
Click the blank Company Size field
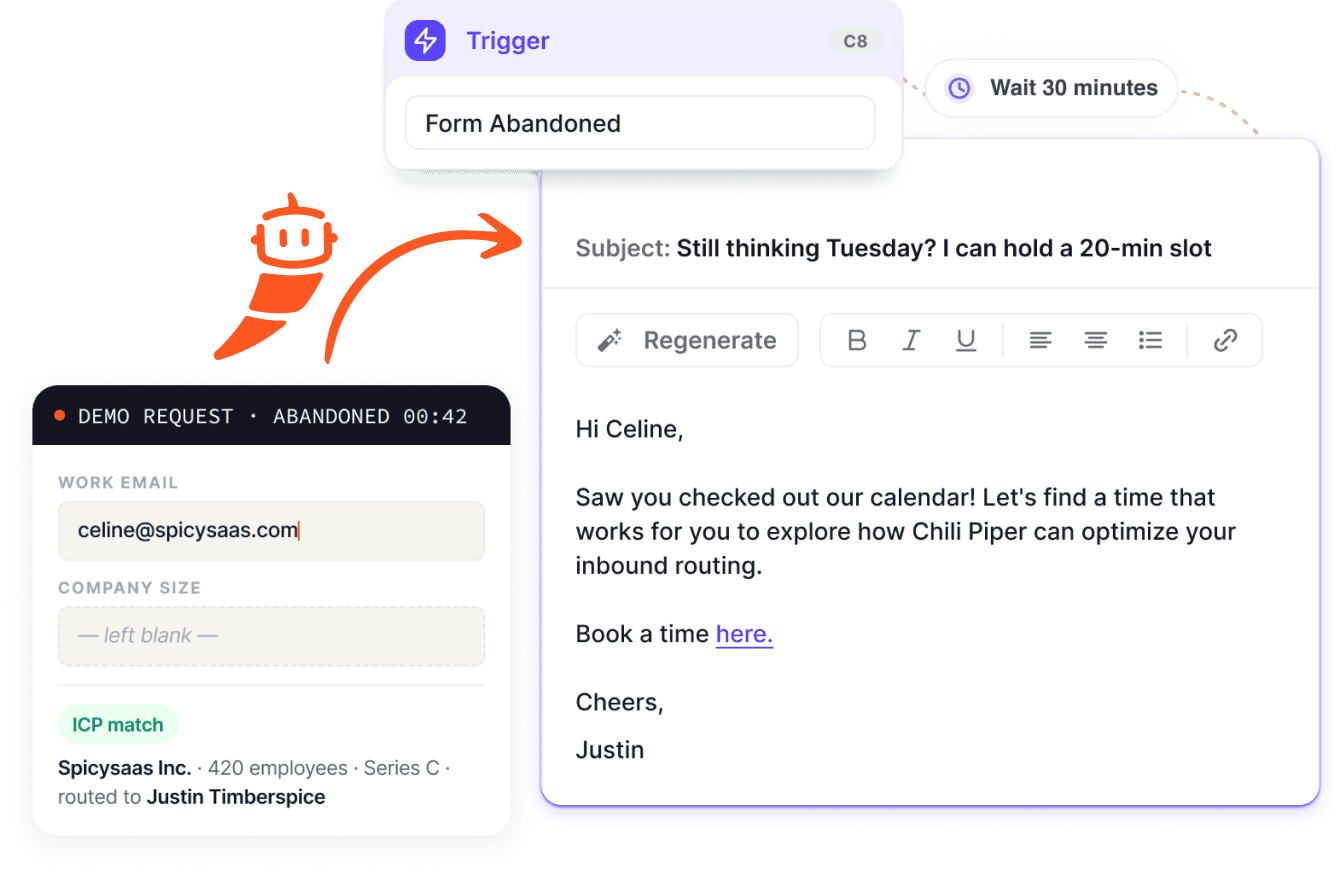(271, 636)
